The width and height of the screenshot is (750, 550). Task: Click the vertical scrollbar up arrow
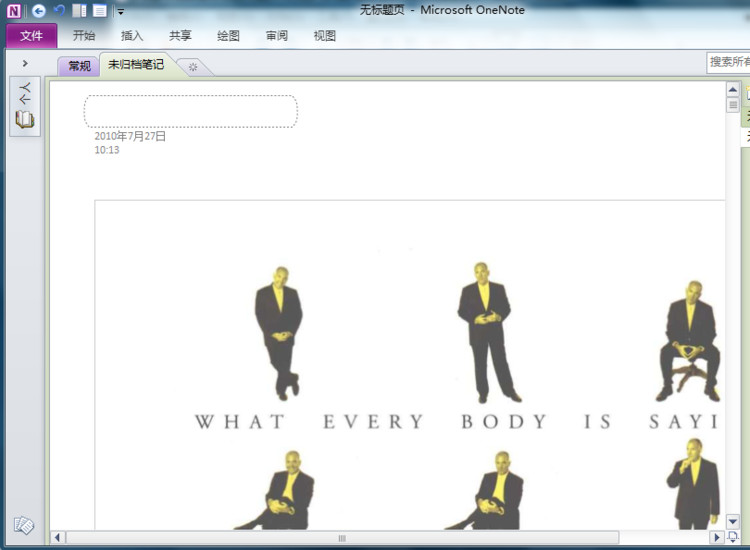click(732, 90)
